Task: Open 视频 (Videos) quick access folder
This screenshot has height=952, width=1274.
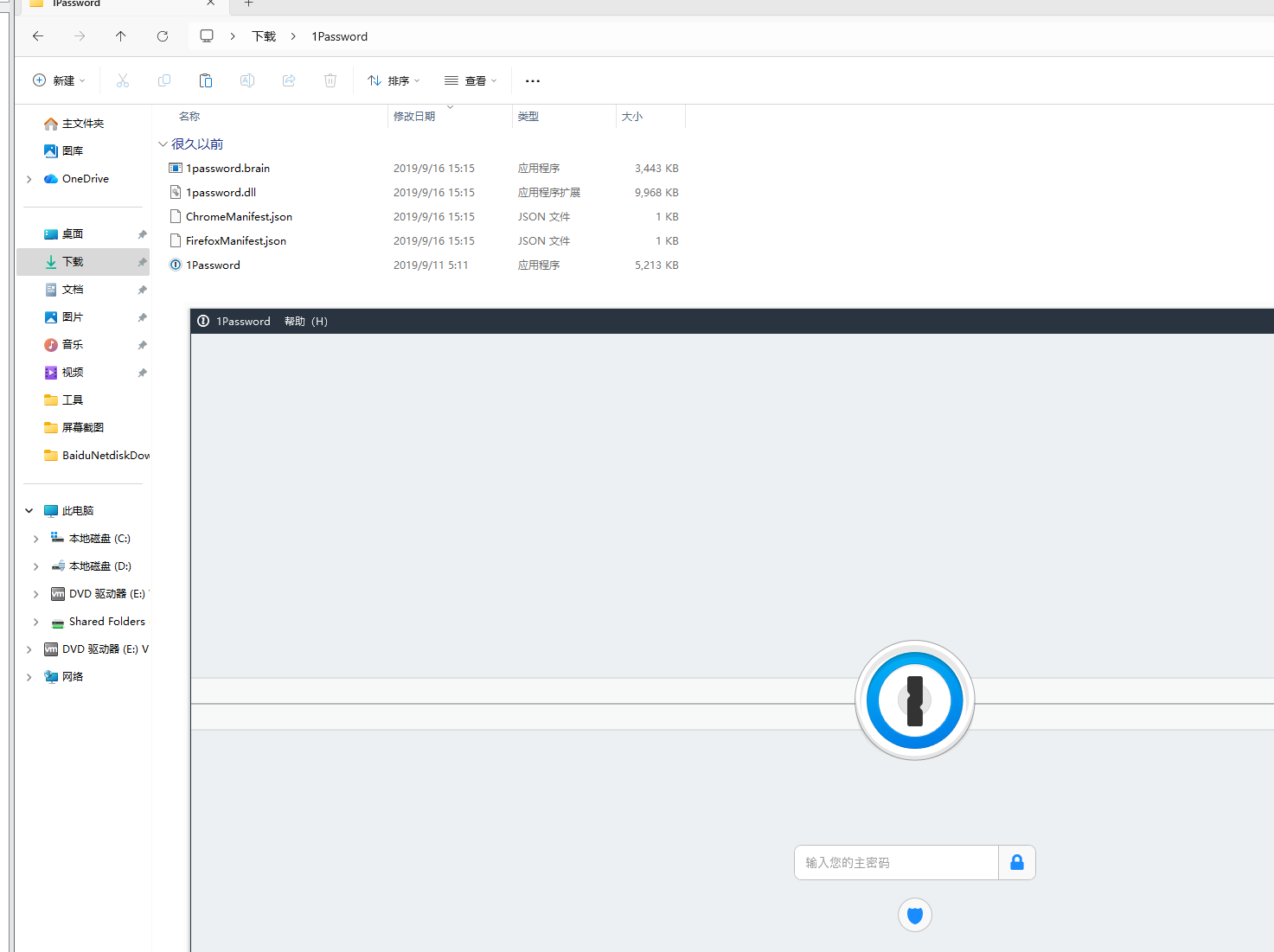Action: [73, 373]
